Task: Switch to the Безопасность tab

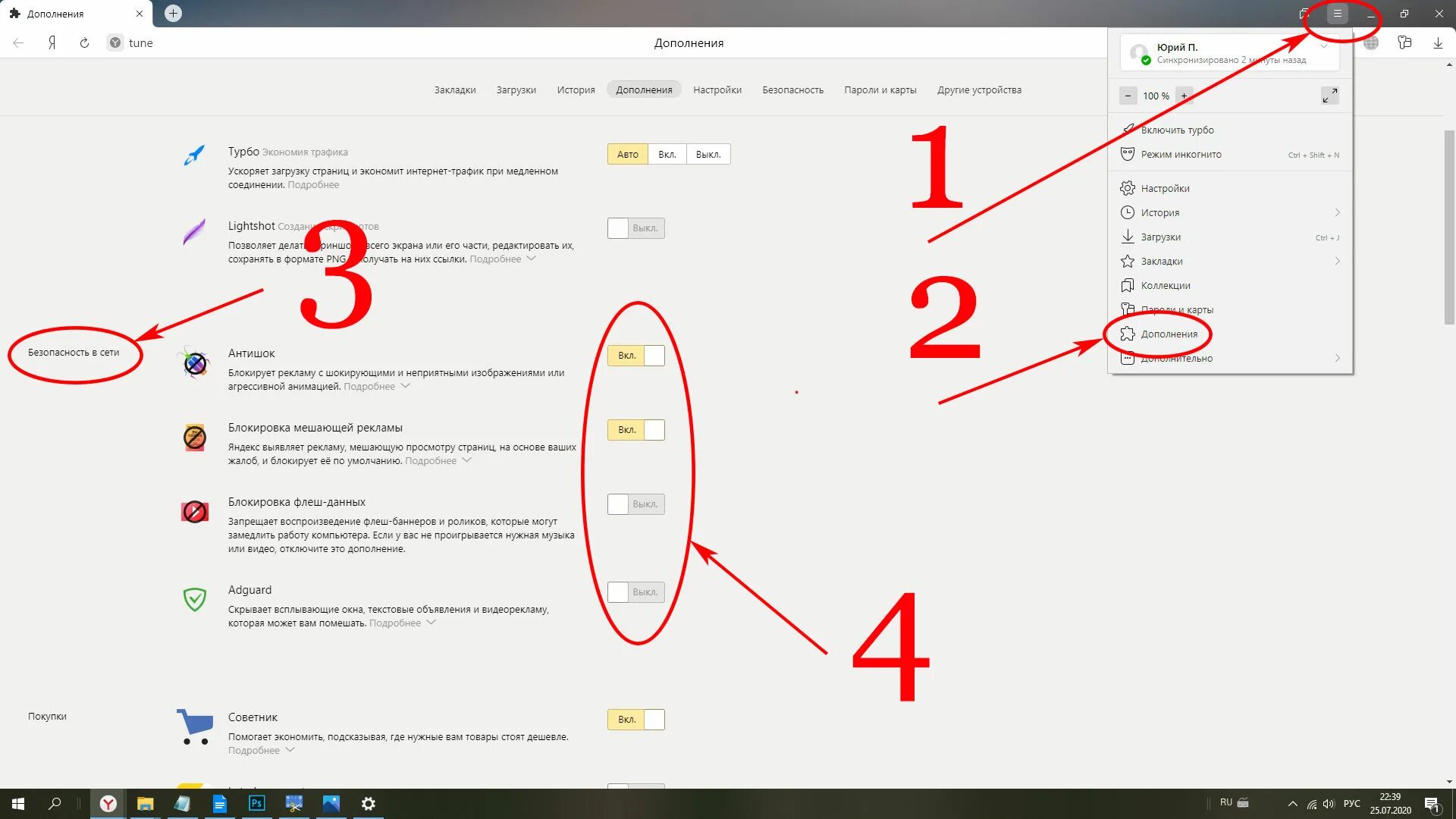Action: 793,89
